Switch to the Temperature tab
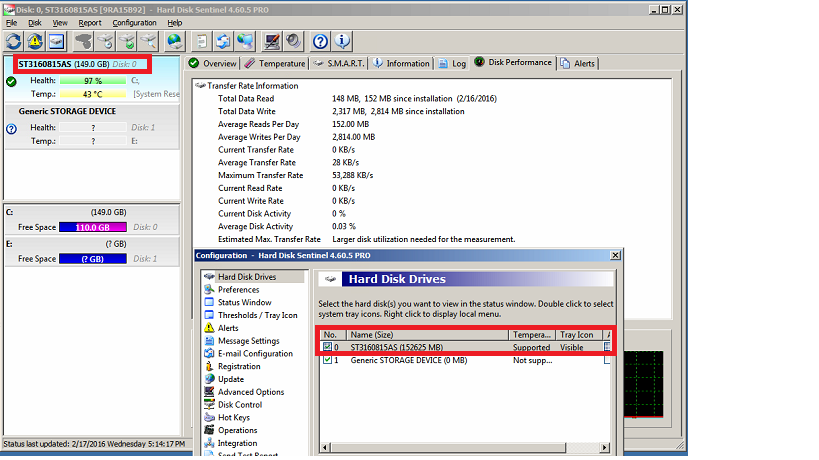 click(x=275, y=63)
